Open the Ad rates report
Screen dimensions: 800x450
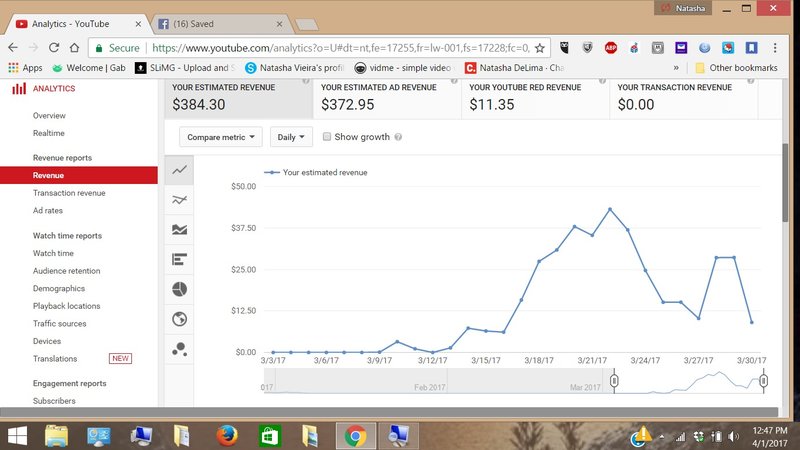point(48,210)
